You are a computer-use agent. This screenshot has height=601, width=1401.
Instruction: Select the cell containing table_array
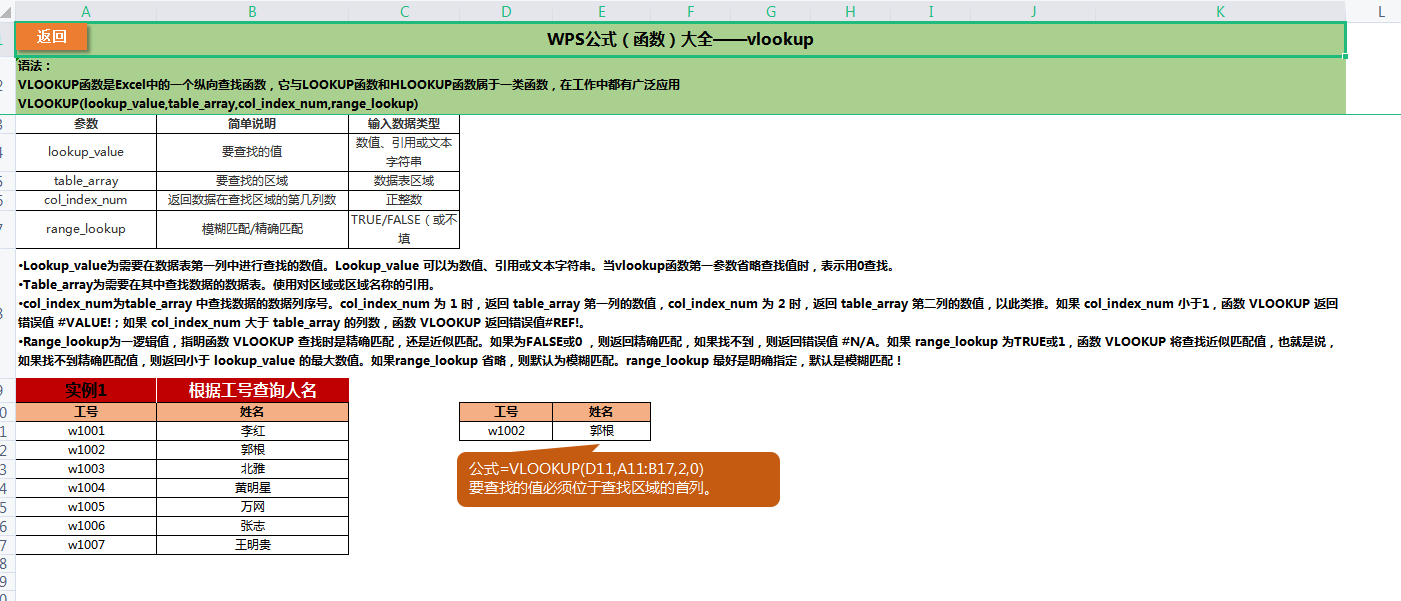pyautogui.click(x=86, y=180)
